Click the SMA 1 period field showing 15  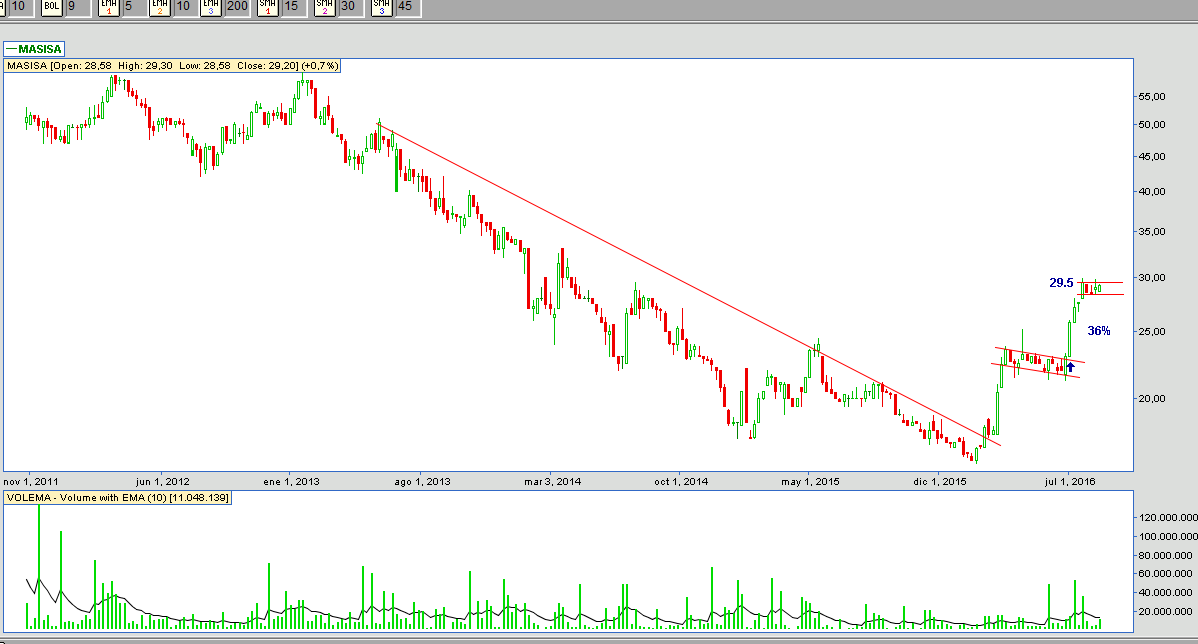click(292, 6)
